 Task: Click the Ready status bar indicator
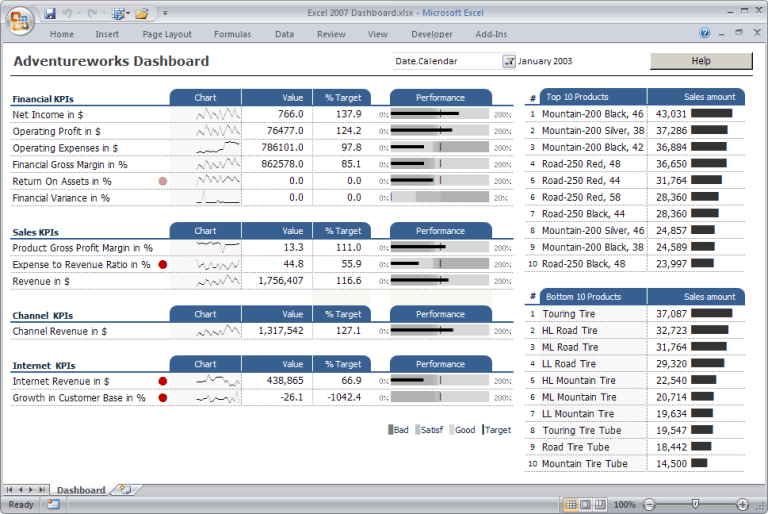click(x=21, y=504)
